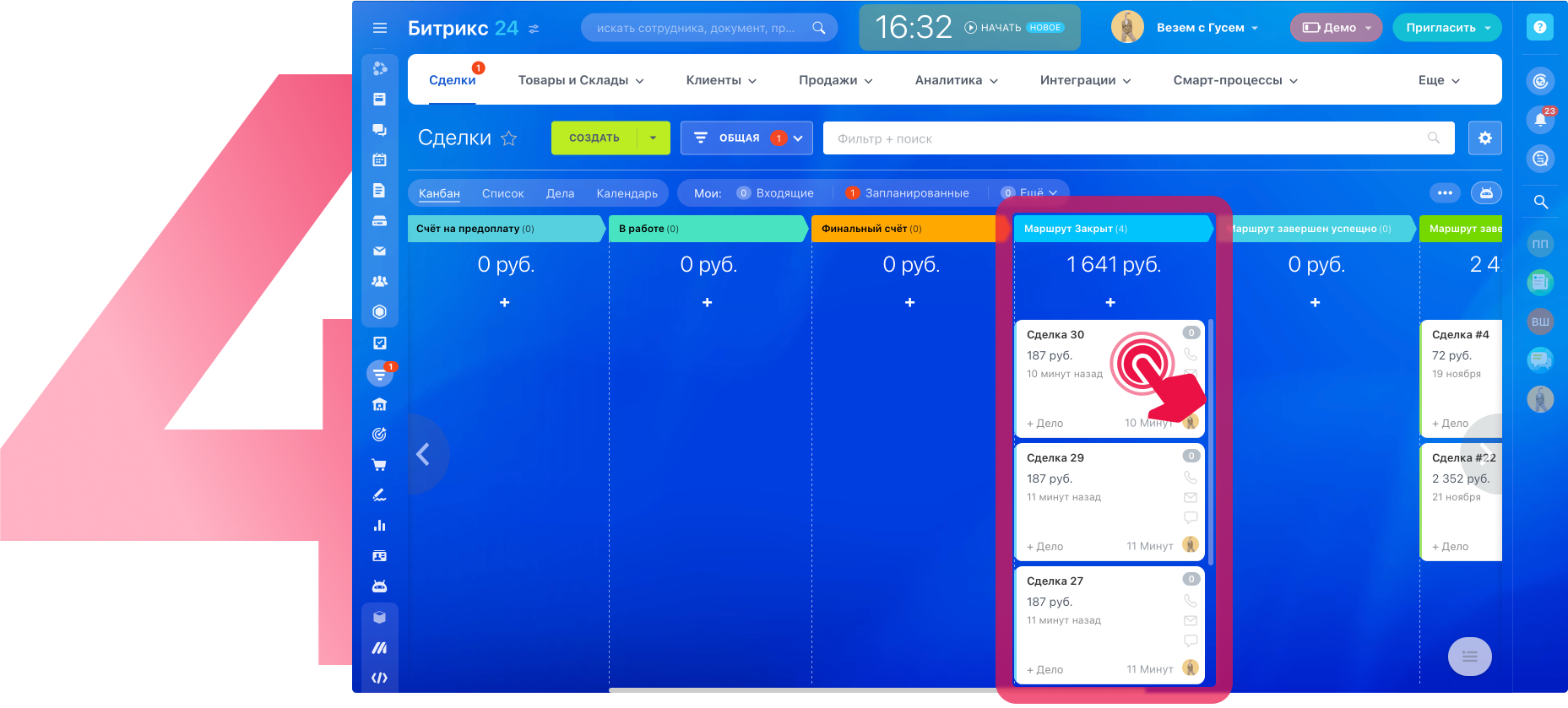Image resolution: width=1568 pixels, height=708 pixels.
Task: Expand the СОЗДАТЬ button dropdown arrow
Action: coord(654,138)
